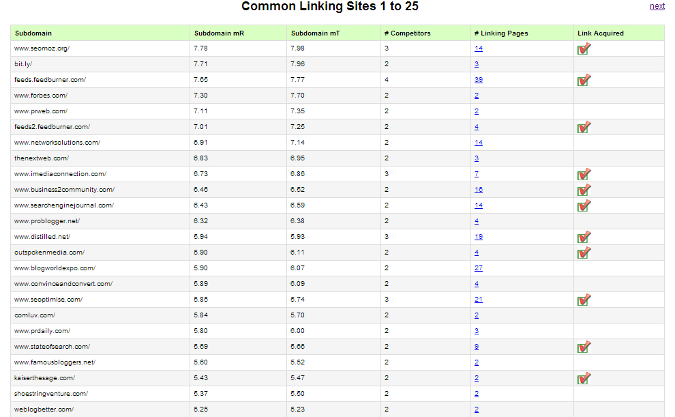Click the Link Acquired column header
675x417 pixels.
tap(601, 33)
